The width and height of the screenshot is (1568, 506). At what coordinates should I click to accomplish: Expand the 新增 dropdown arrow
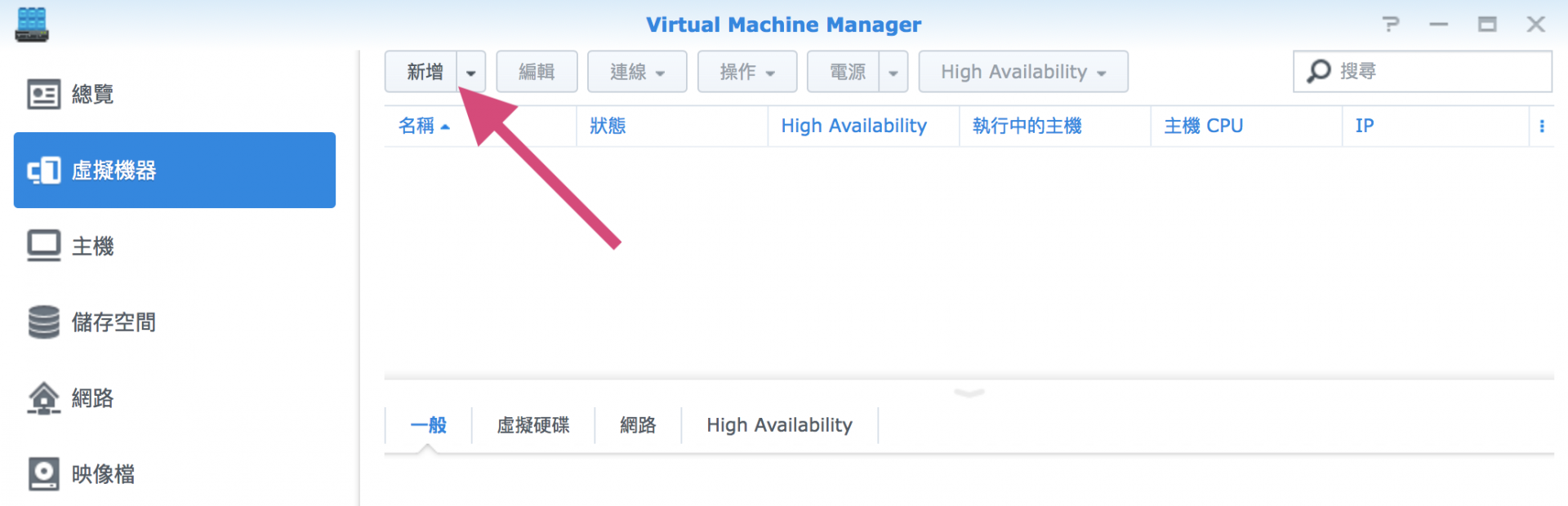tap(471, 73)
